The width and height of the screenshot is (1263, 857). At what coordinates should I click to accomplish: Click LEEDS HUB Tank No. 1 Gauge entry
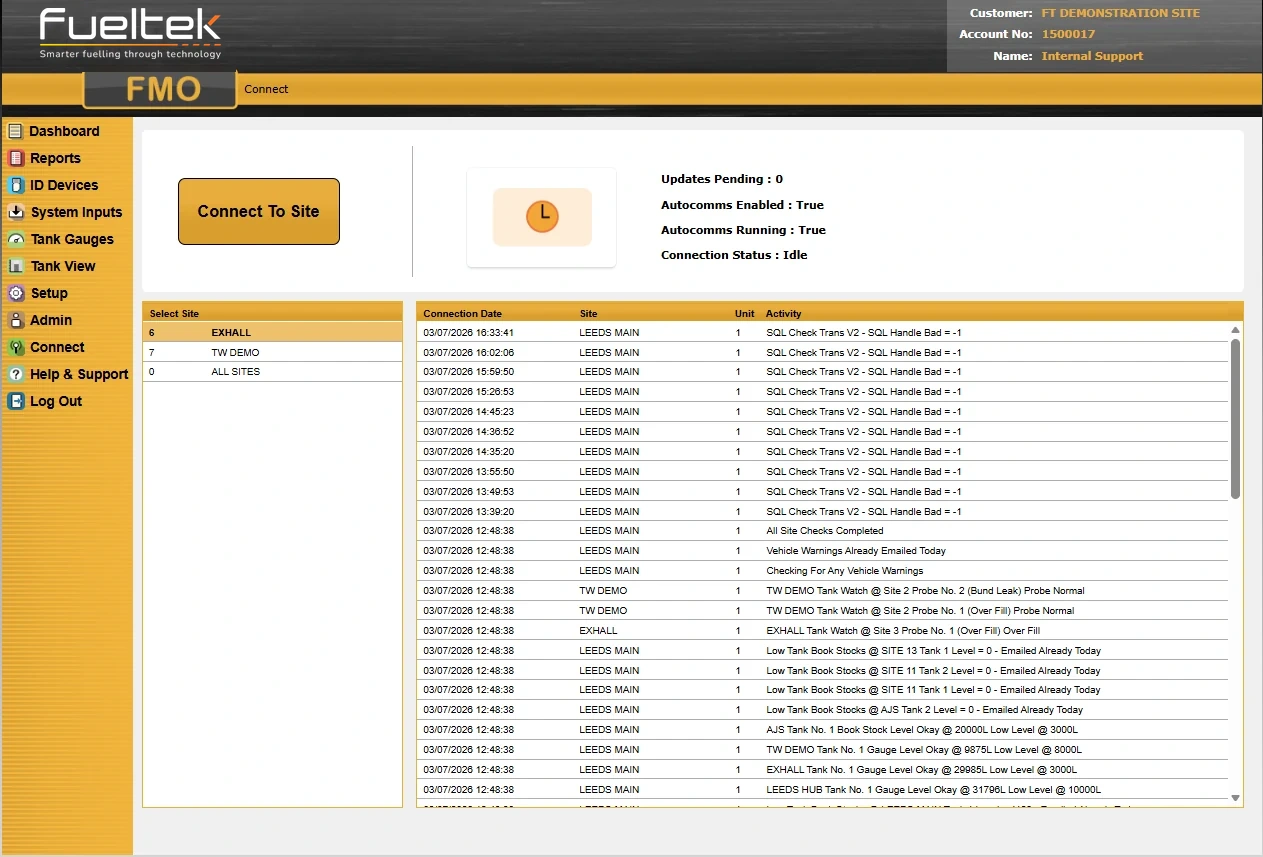pyautogui.click(x=933, y=790)
